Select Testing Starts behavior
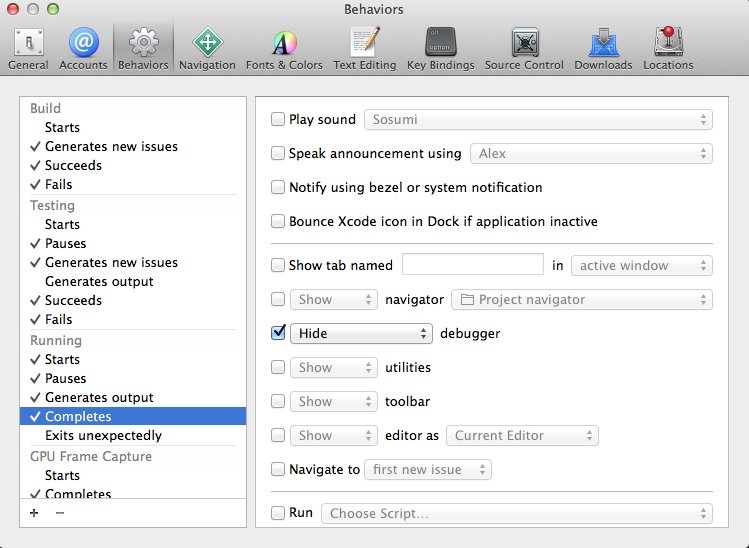This screenshot has height=548, width=749. [133, 224]
